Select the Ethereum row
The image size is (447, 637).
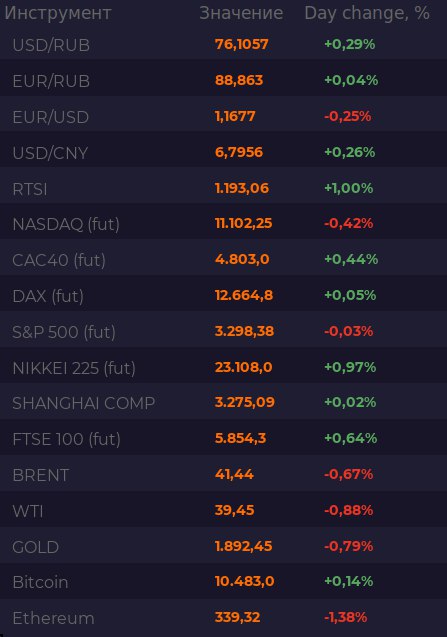tap(224, 618)
